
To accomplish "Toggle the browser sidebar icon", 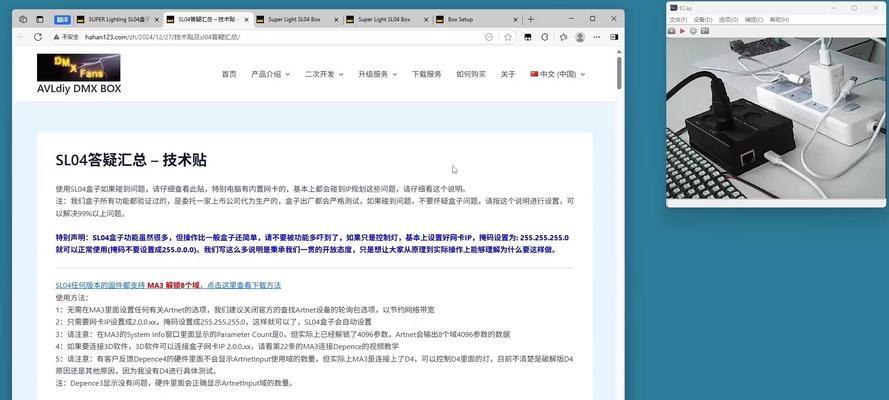I will pyautogui.click(x=614, y=37).
